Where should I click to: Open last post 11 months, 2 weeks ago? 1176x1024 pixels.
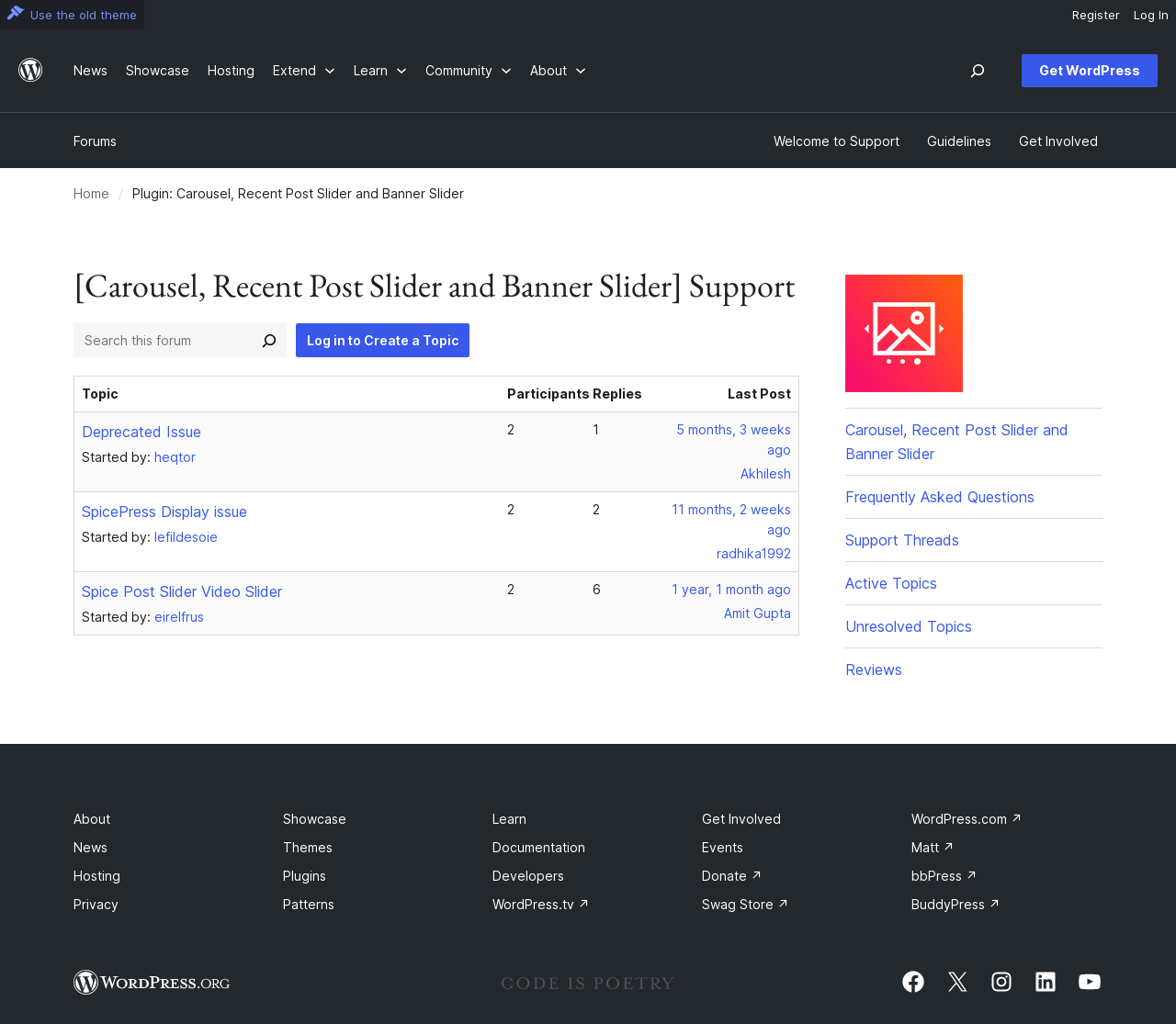click(731, 520)
